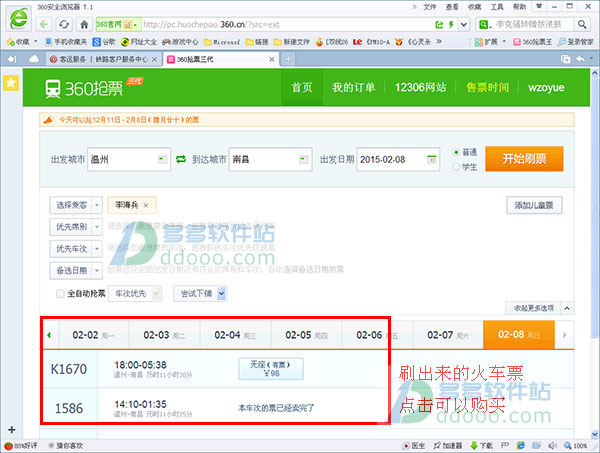Click the 无座 ¥98 ticket button for K1670
This screenshot has width=600, height=453.
click(271, 369)
